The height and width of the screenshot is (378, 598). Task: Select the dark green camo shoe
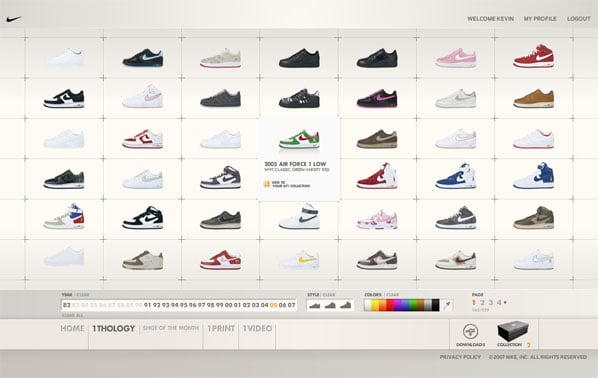coord(64,179)
